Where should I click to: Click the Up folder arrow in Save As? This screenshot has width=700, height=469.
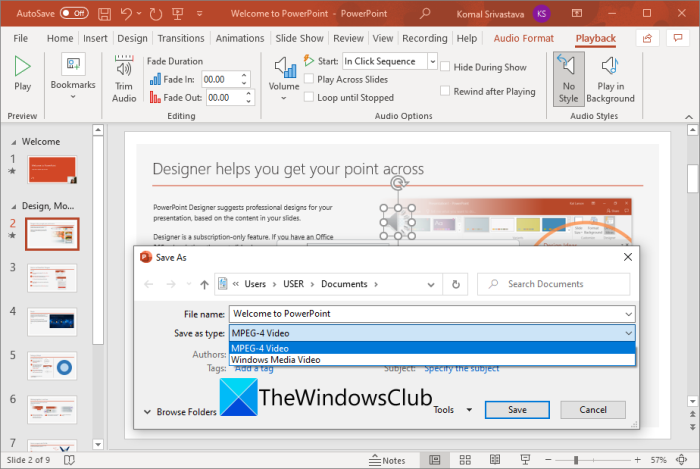pos(204,284)
